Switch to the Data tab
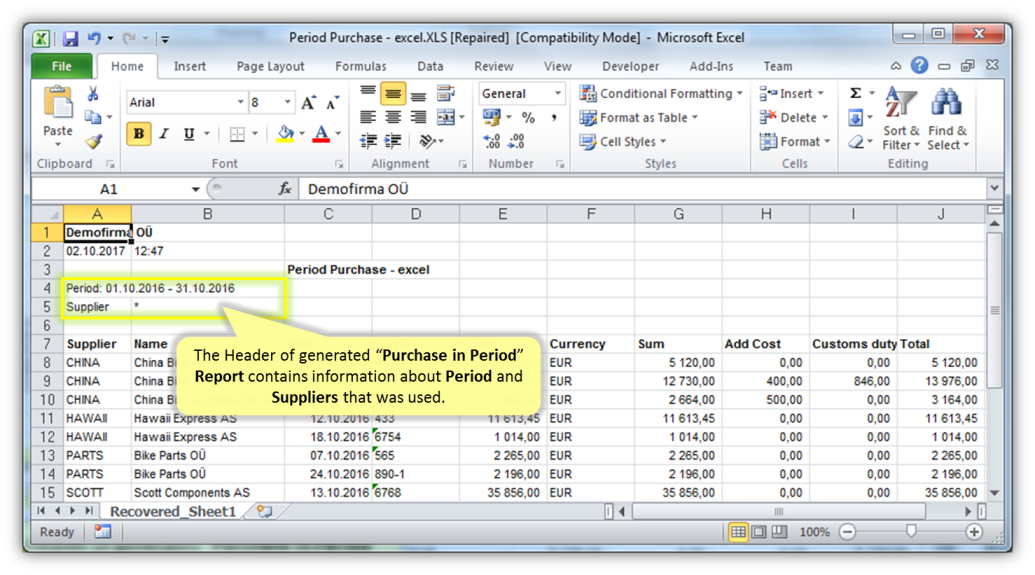This screenshot has height=575, width=1035. 430,66
